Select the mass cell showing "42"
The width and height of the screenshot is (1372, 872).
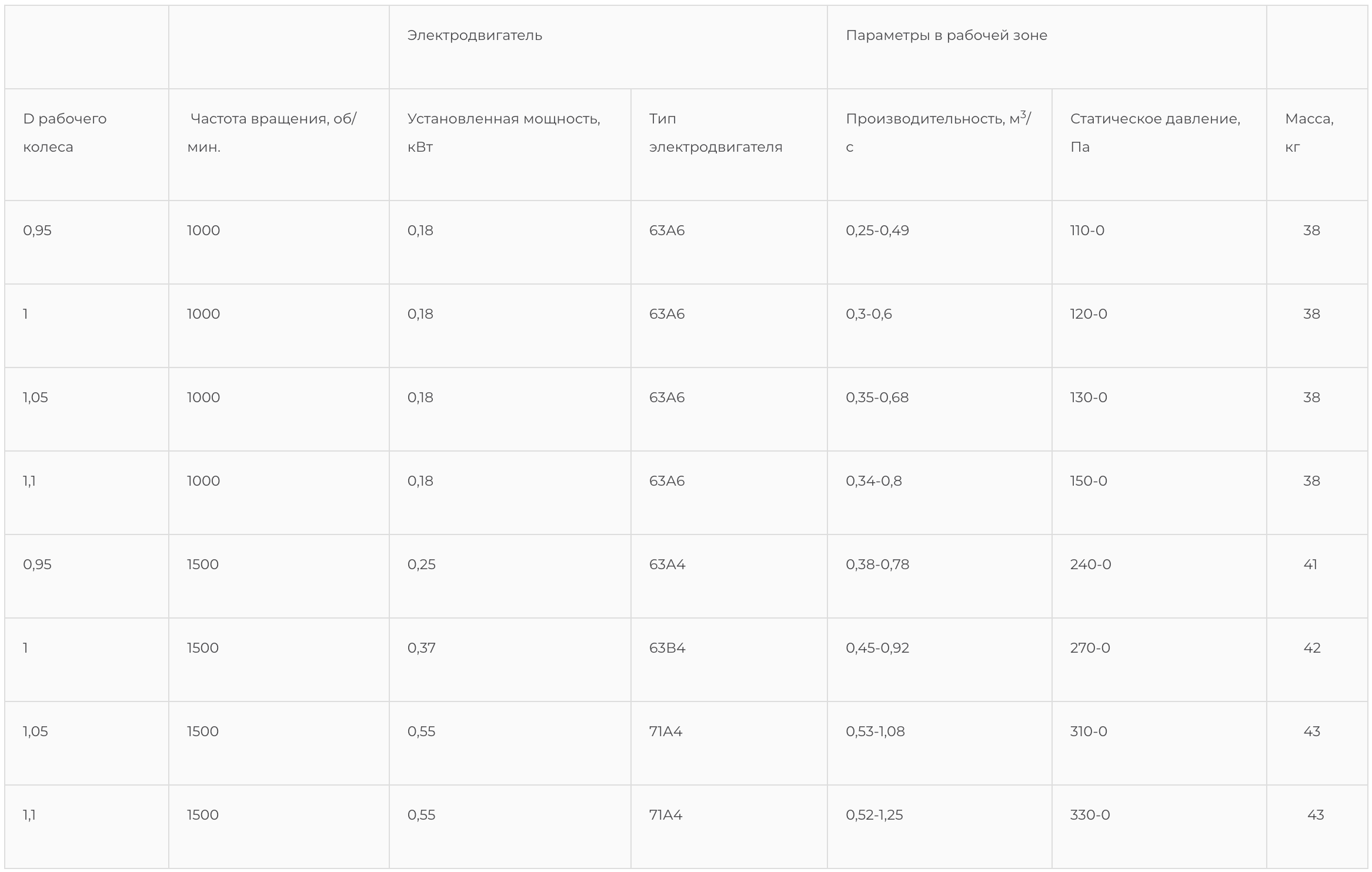click(x=1311, y=648)
